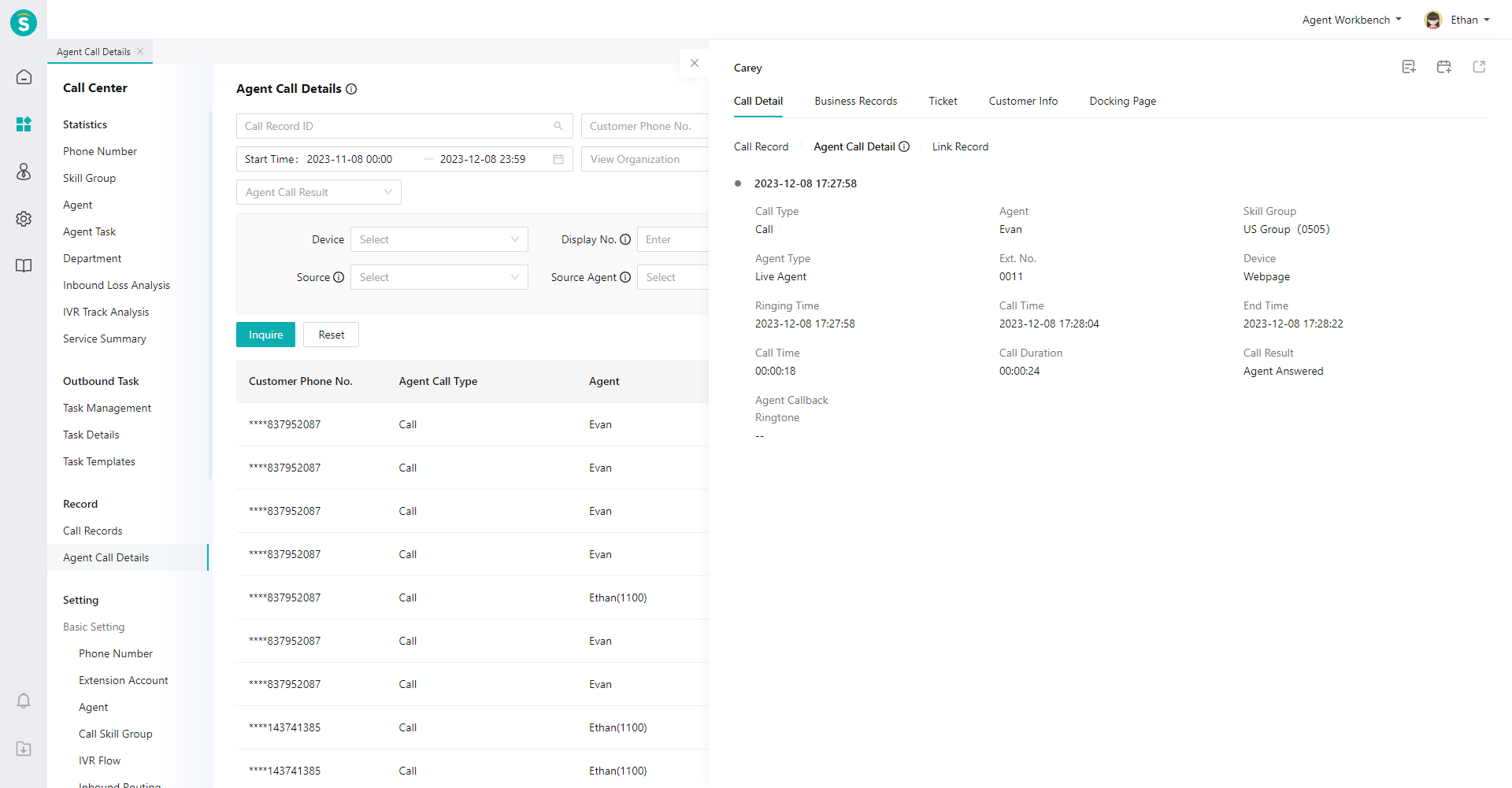Switch to the Customer Info tab
Image resolution: width=1512 pixels, height=788 pixels.
[1023, 101]
